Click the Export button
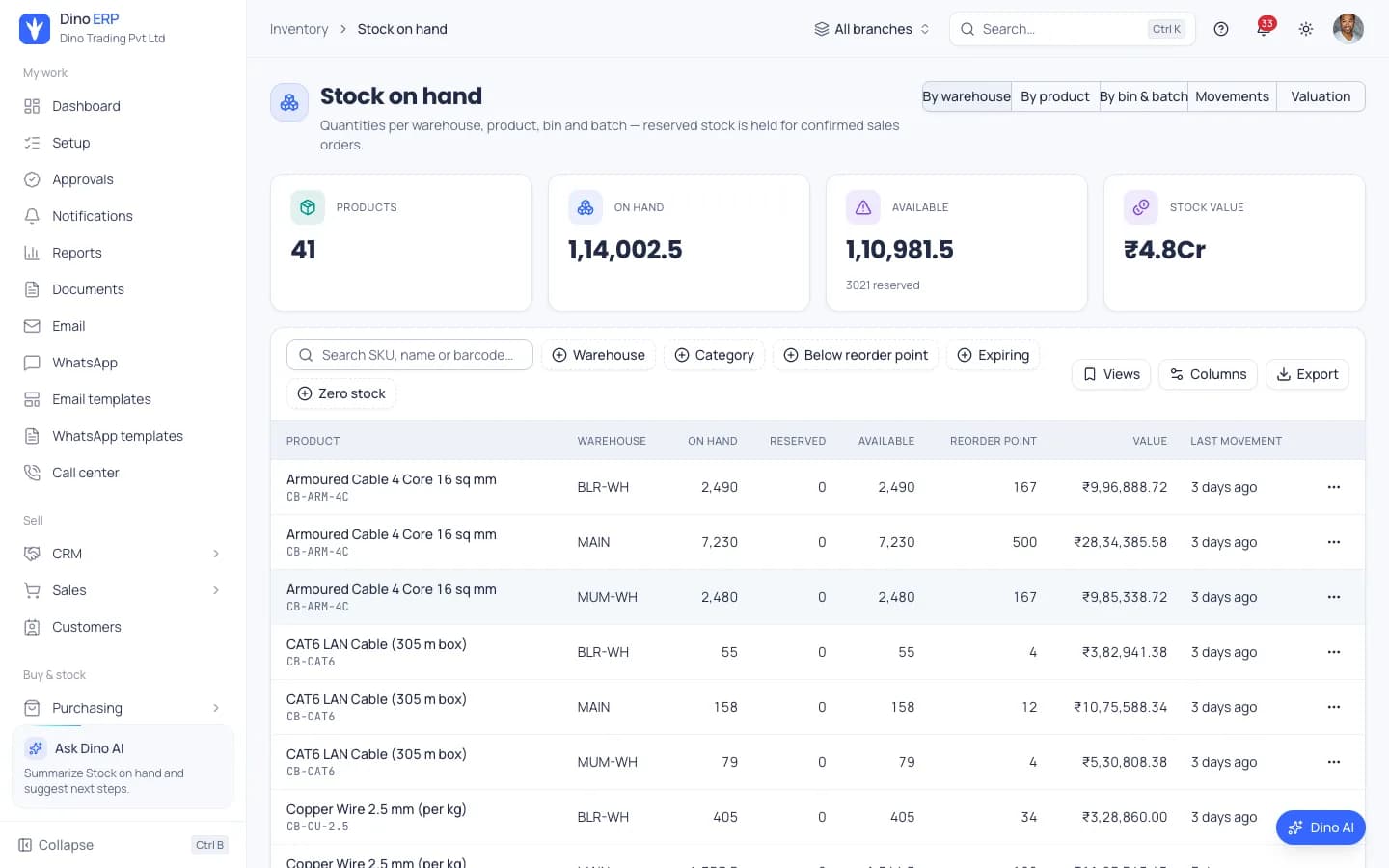The image size is (1389, 868). click(x=1307, y=374)
